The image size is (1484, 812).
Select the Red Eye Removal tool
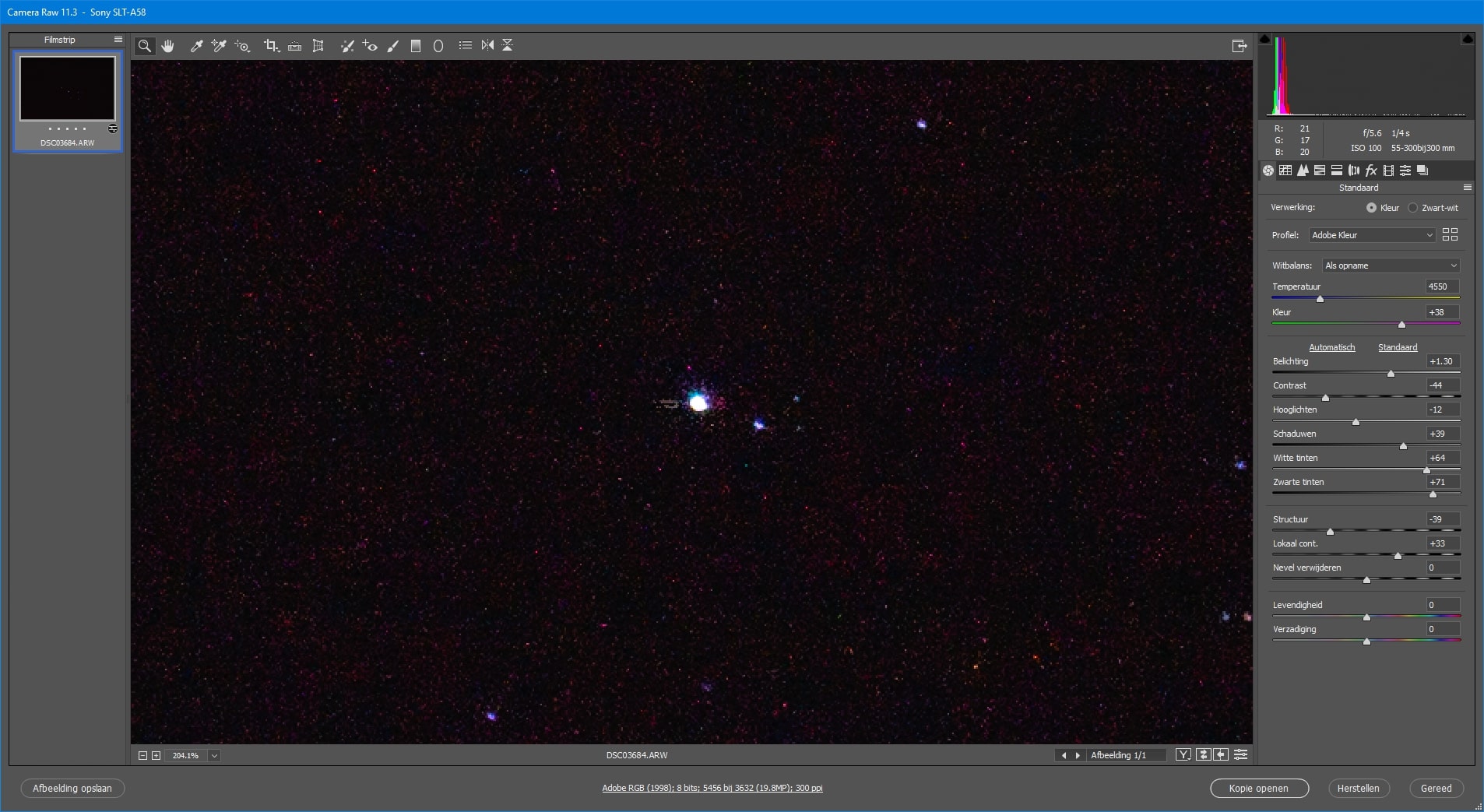click(370, 46)
